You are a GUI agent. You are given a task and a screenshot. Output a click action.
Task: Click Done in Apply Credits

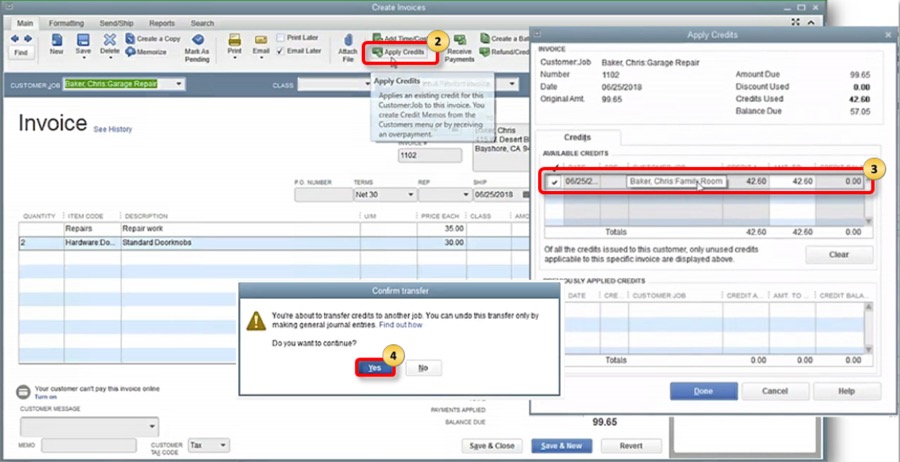point(703,391)
